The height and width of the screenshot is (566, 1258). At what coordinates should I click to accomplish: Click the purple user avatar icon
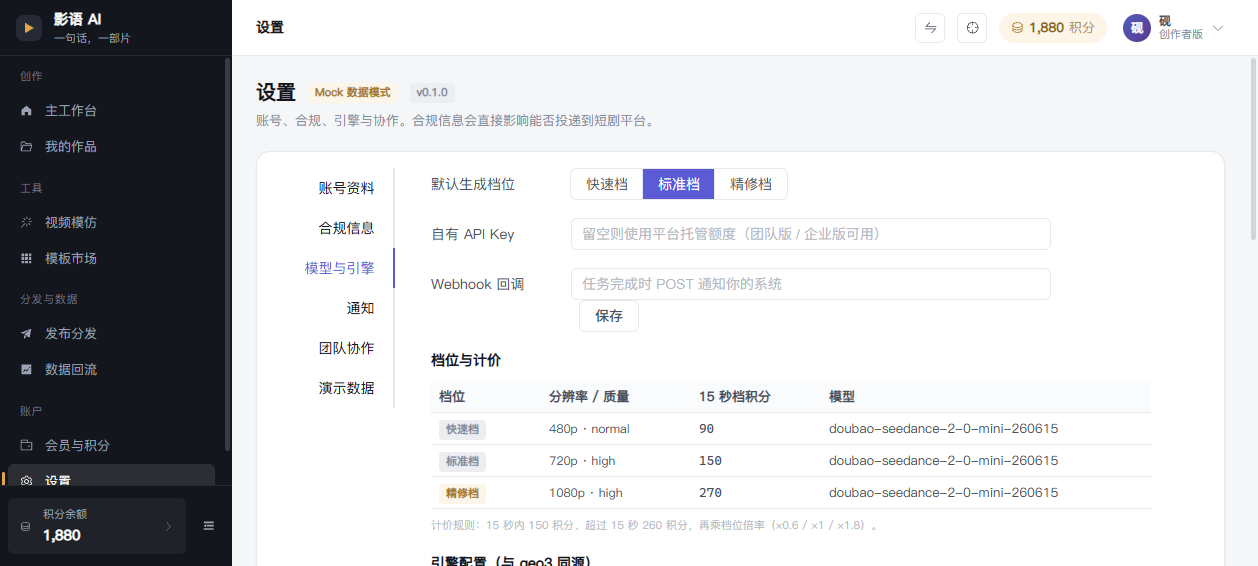point(1137,28)
